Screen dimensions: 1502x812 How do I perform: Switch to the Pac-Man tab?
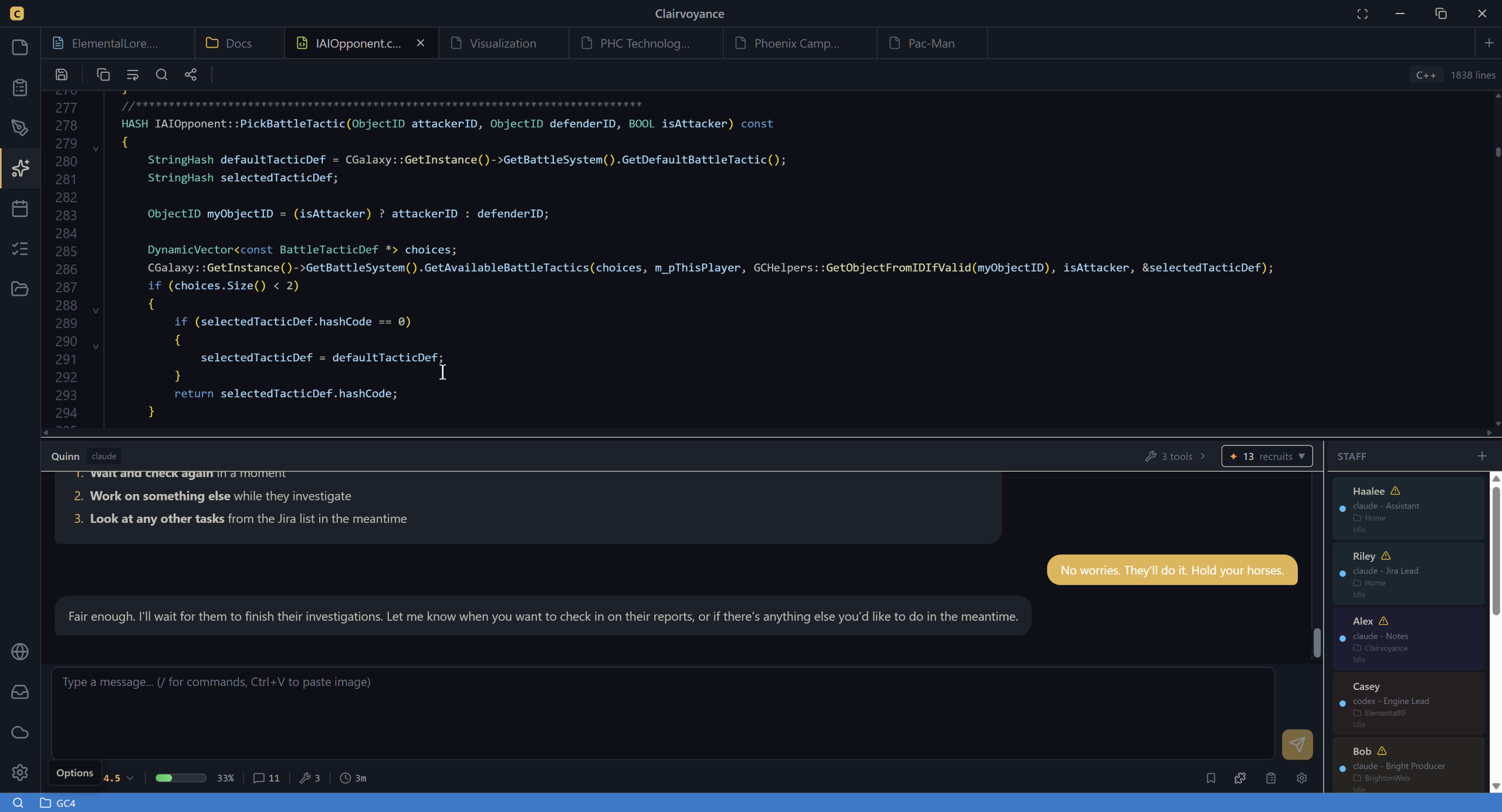pos(931,43)
